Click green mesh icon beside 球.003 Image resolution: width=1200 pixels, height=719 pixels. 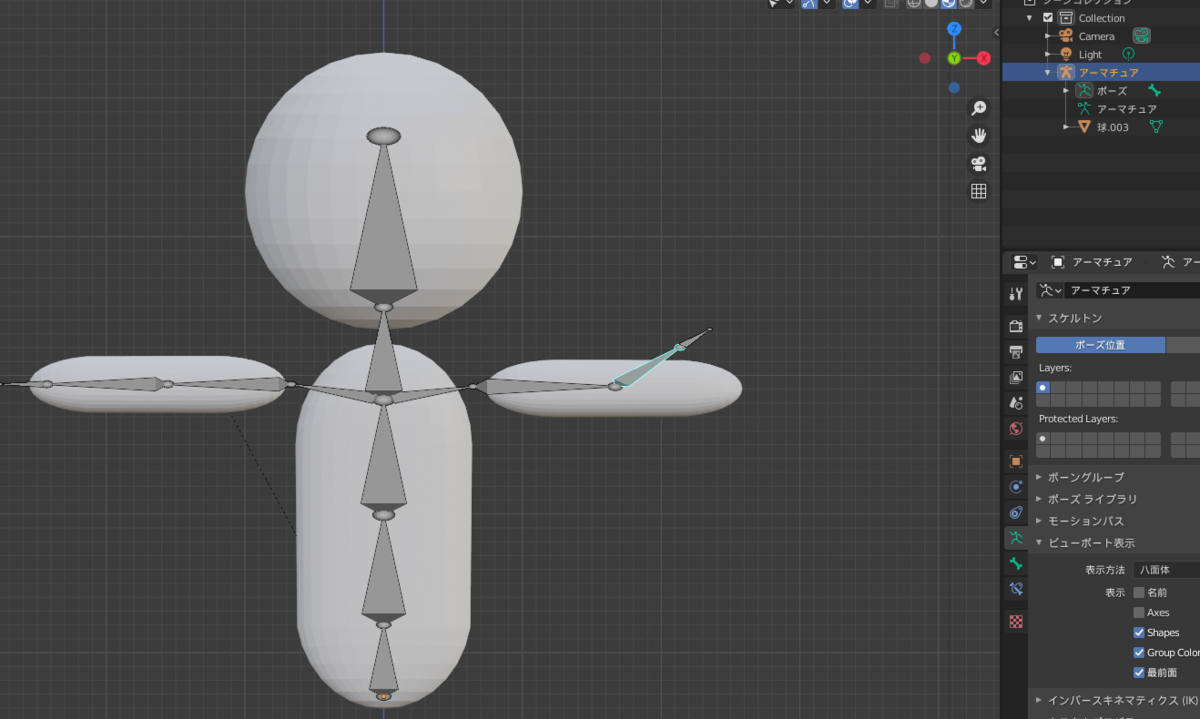click(1156, 127)
